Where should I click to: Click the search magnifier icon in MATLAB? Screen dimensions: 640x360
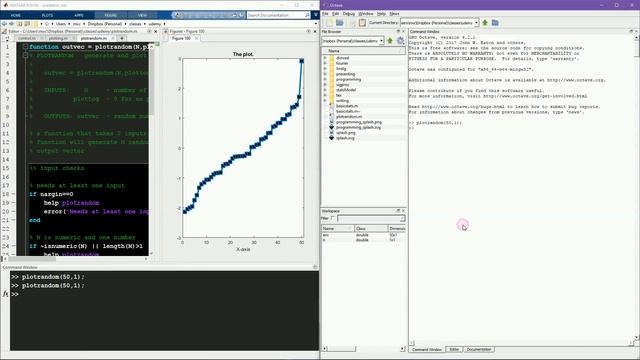[307, 15]
